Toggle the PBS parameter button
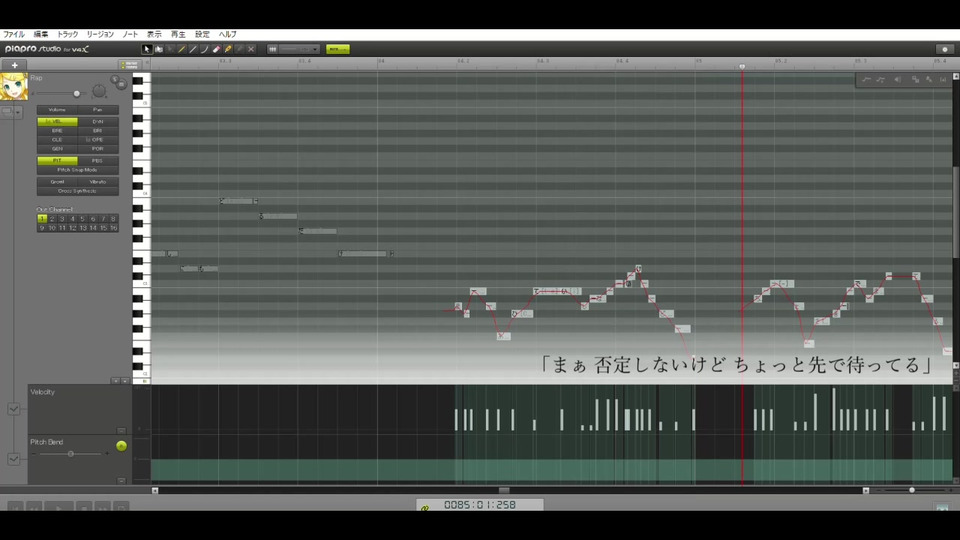960x540 pixels. pyautogui.click(x=98, y=160)
